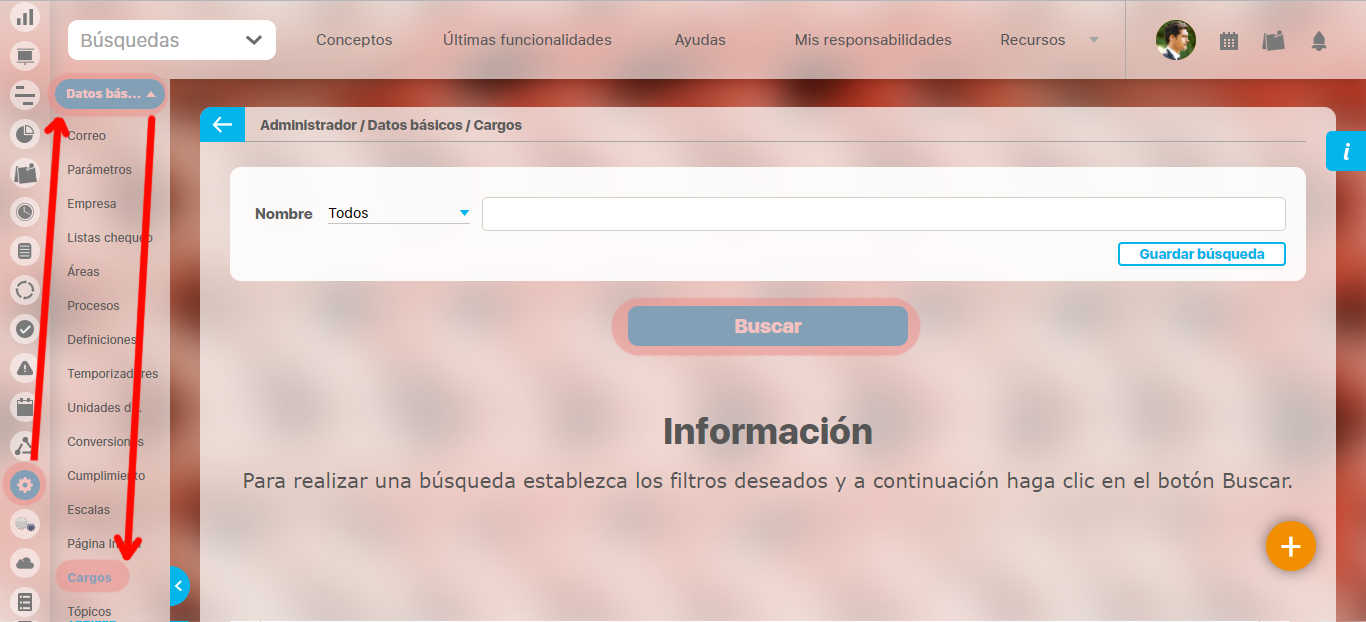Open the Ayudas menu item
The height and width of the screenshot is (622, 1366).
700,40
